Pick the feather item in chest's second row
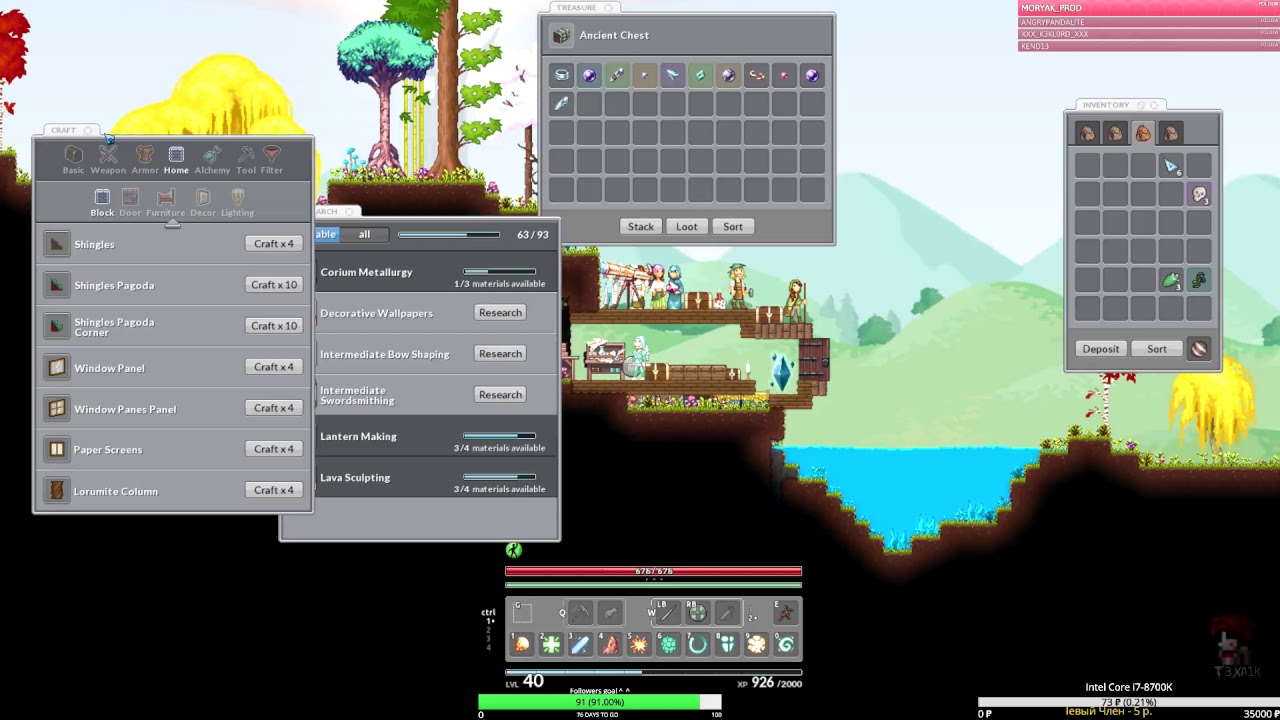 (562, 103)
